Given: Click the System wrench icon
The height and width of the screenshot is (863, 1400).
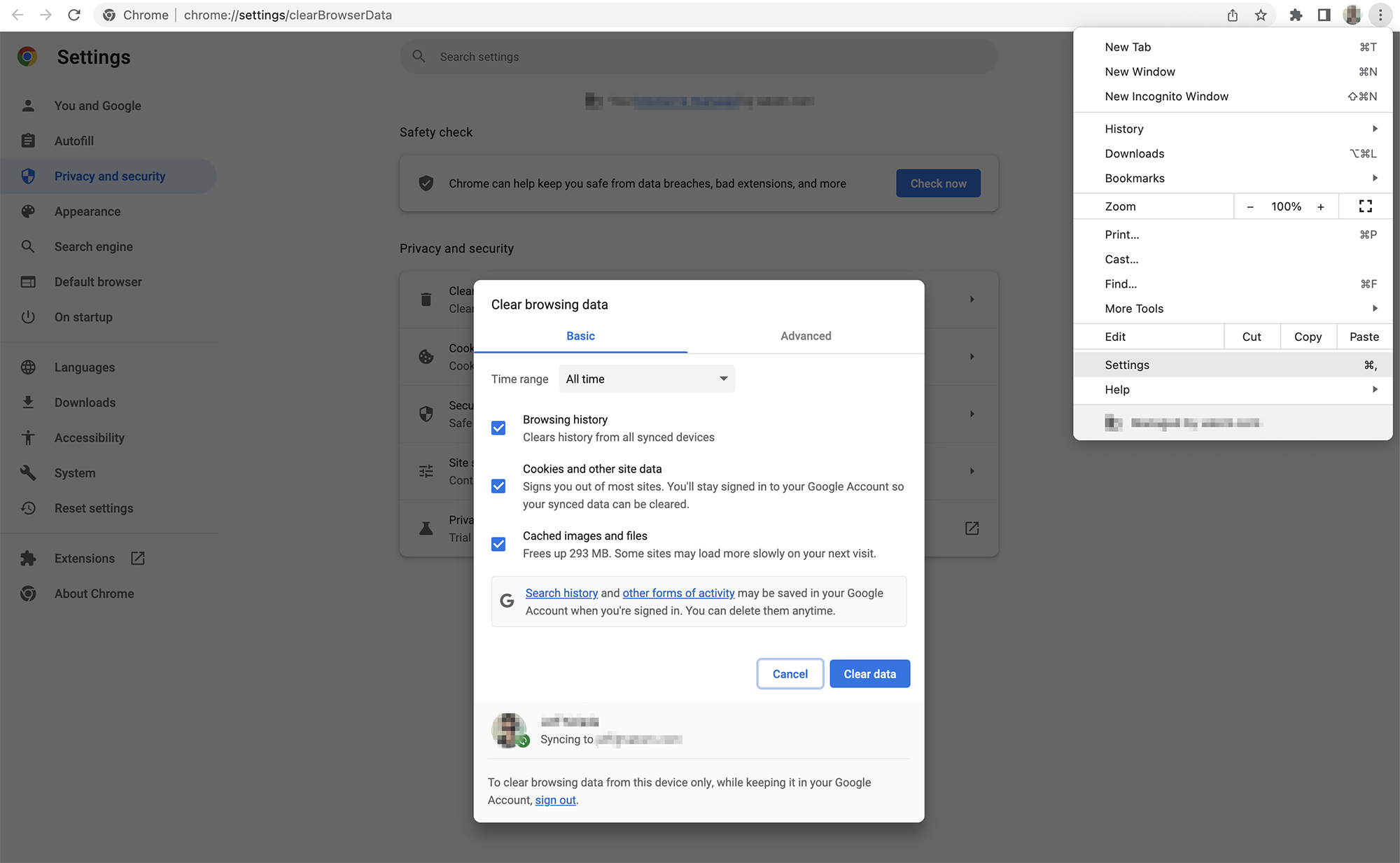Looking at the screenshot, I should click(x=28, y=472).
